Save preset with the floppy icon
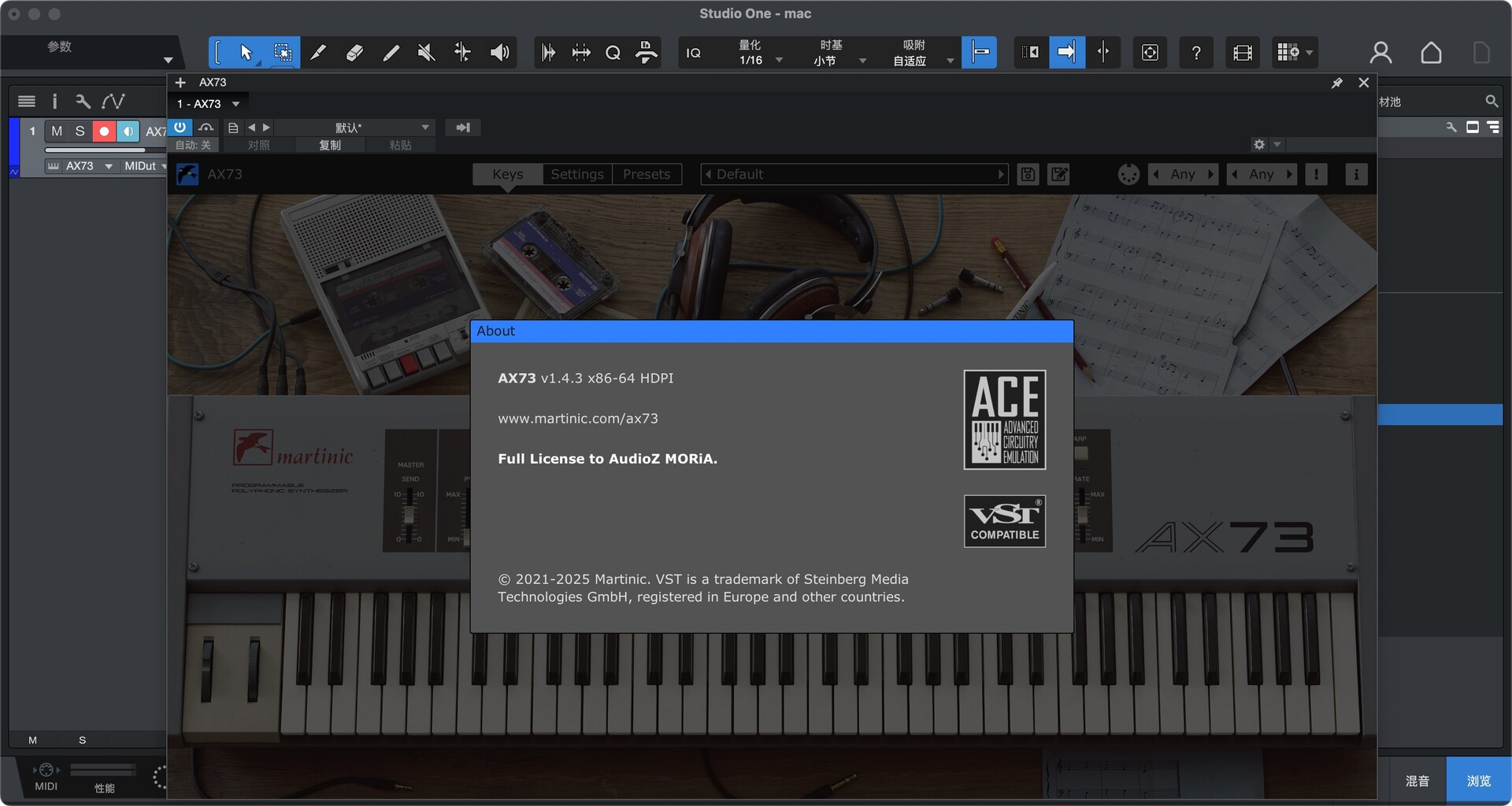 click(1028, 174)
